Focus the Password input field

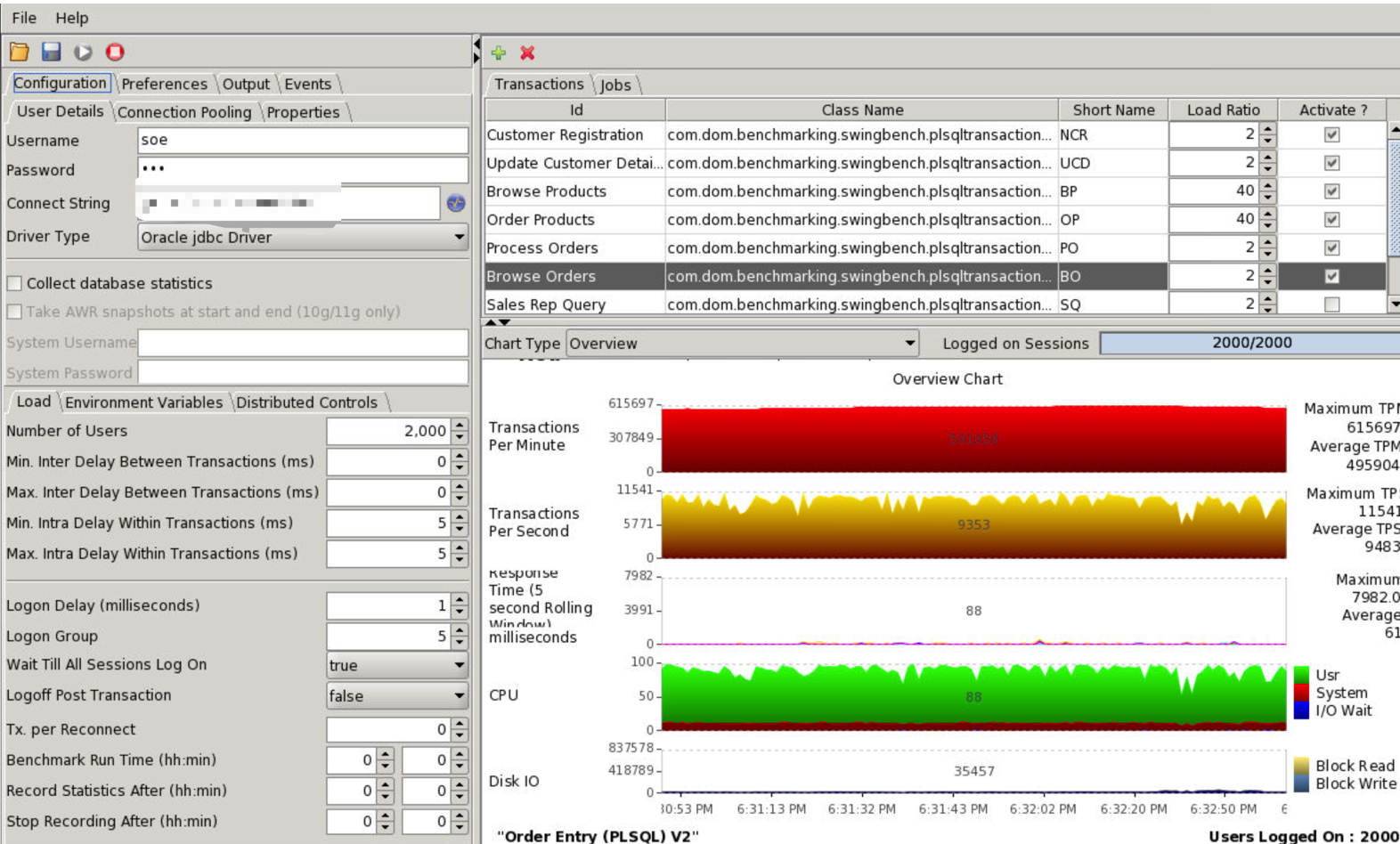point(303,169)
